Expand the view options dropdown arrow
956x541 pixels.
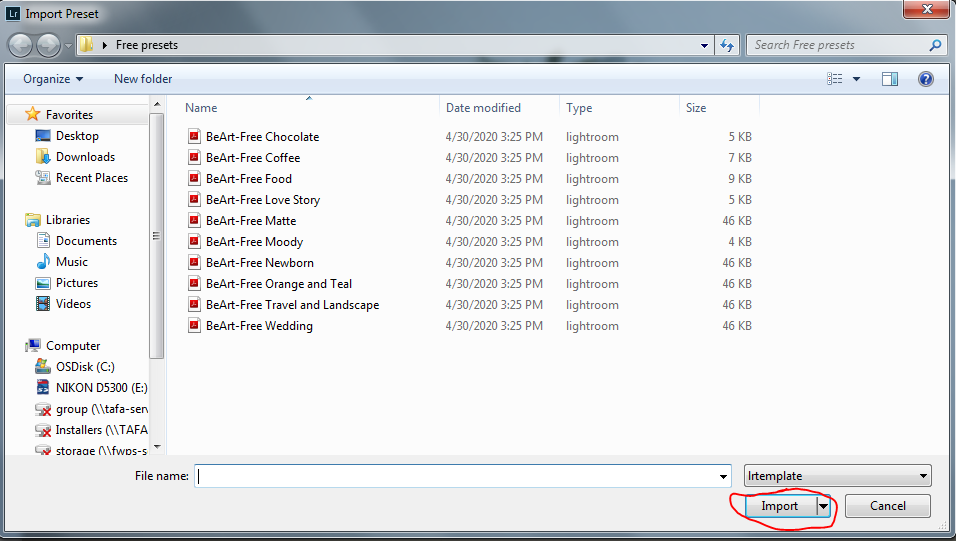(x=856, y=79)
